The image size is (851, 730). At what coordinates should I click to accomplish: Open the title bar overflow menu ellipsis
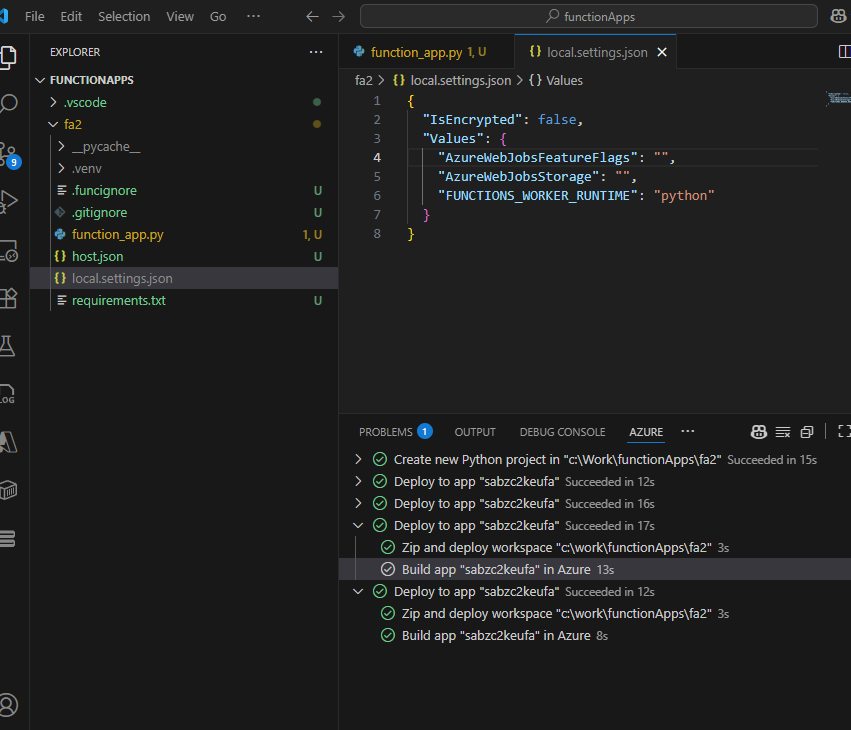pos(253,16)
